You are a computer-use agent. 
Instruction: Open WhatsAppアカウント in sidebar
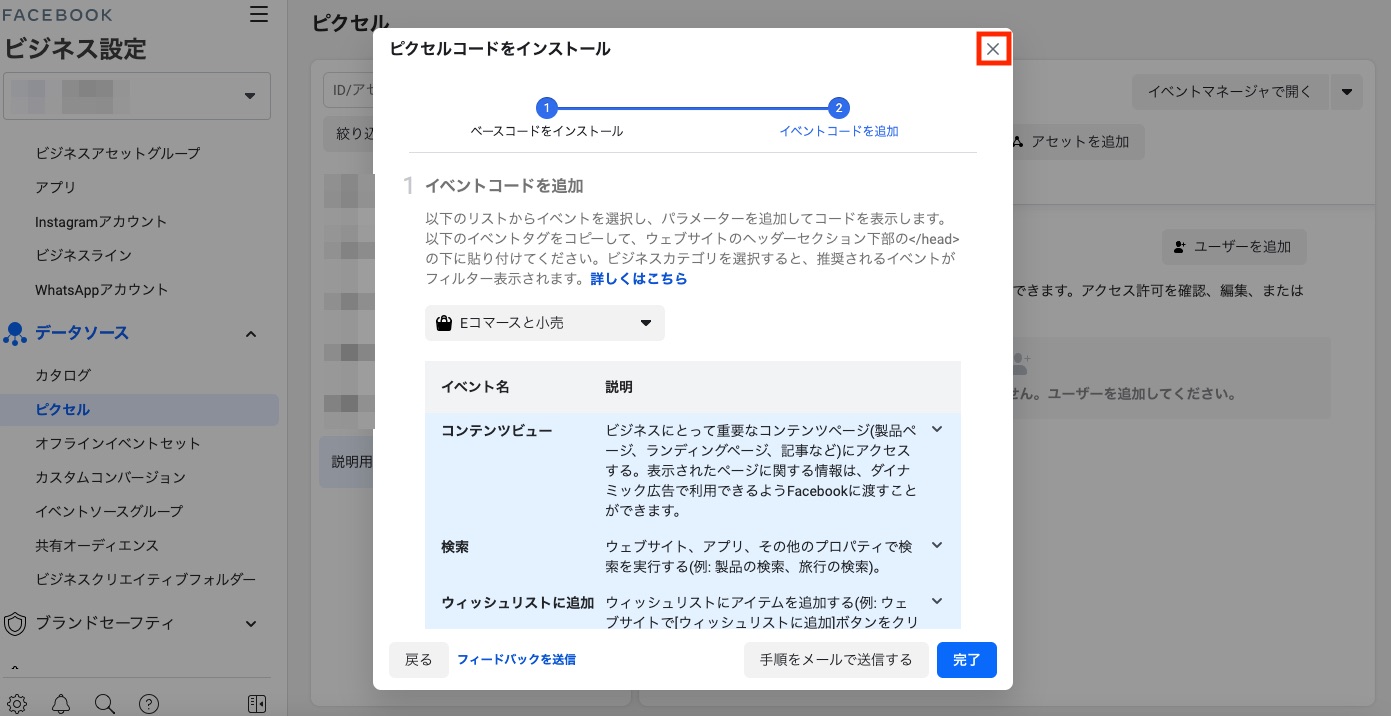tap(102, 289)
